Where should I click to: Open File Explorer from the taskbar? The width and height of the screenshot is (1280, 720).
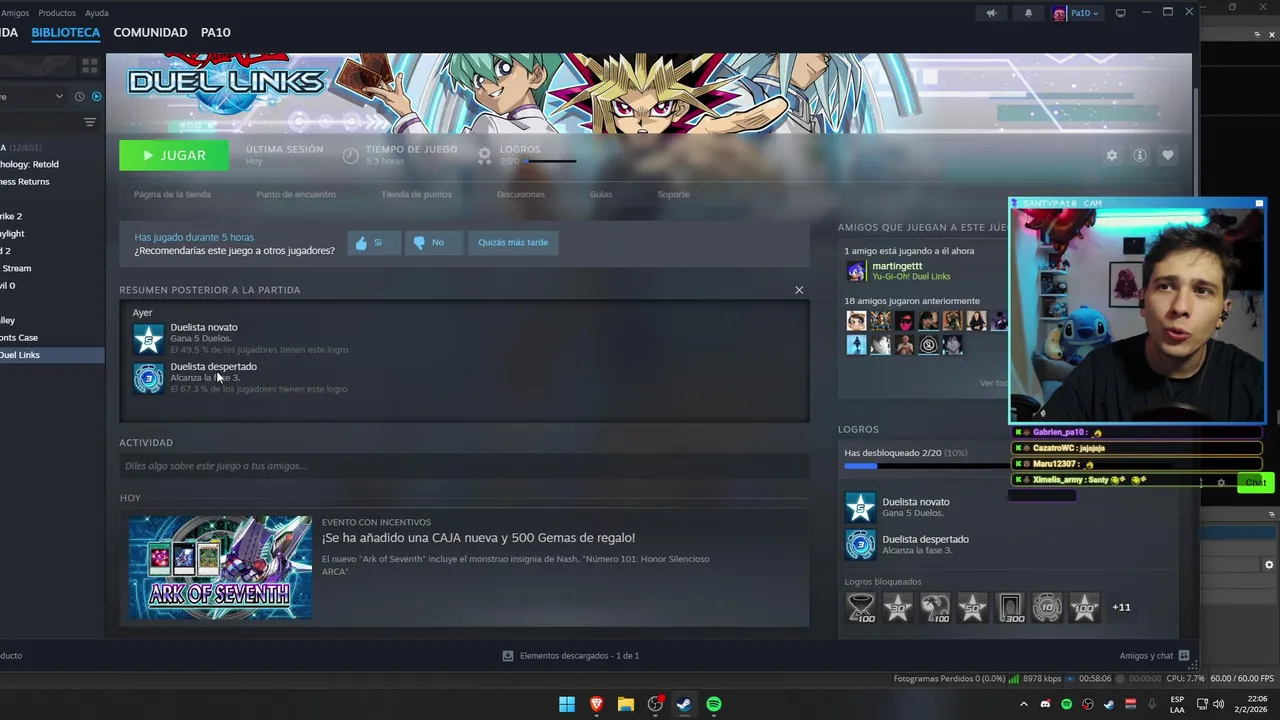point(626,704)
